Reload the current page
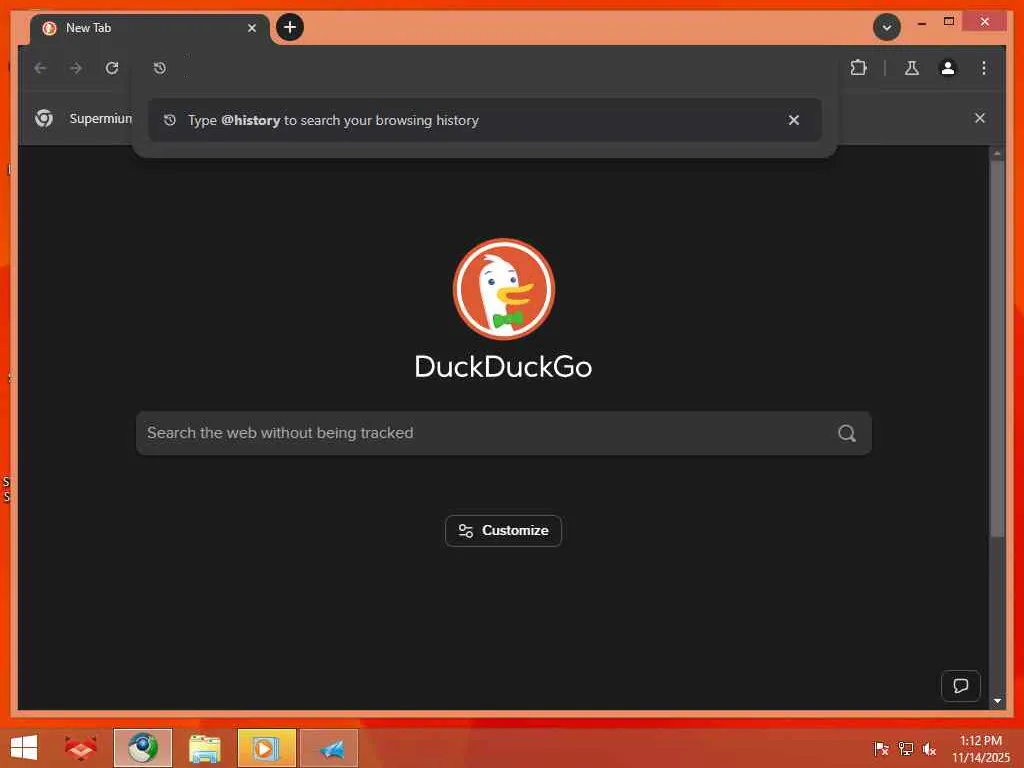The image size is (1024, 768). [x=112, y=68]
